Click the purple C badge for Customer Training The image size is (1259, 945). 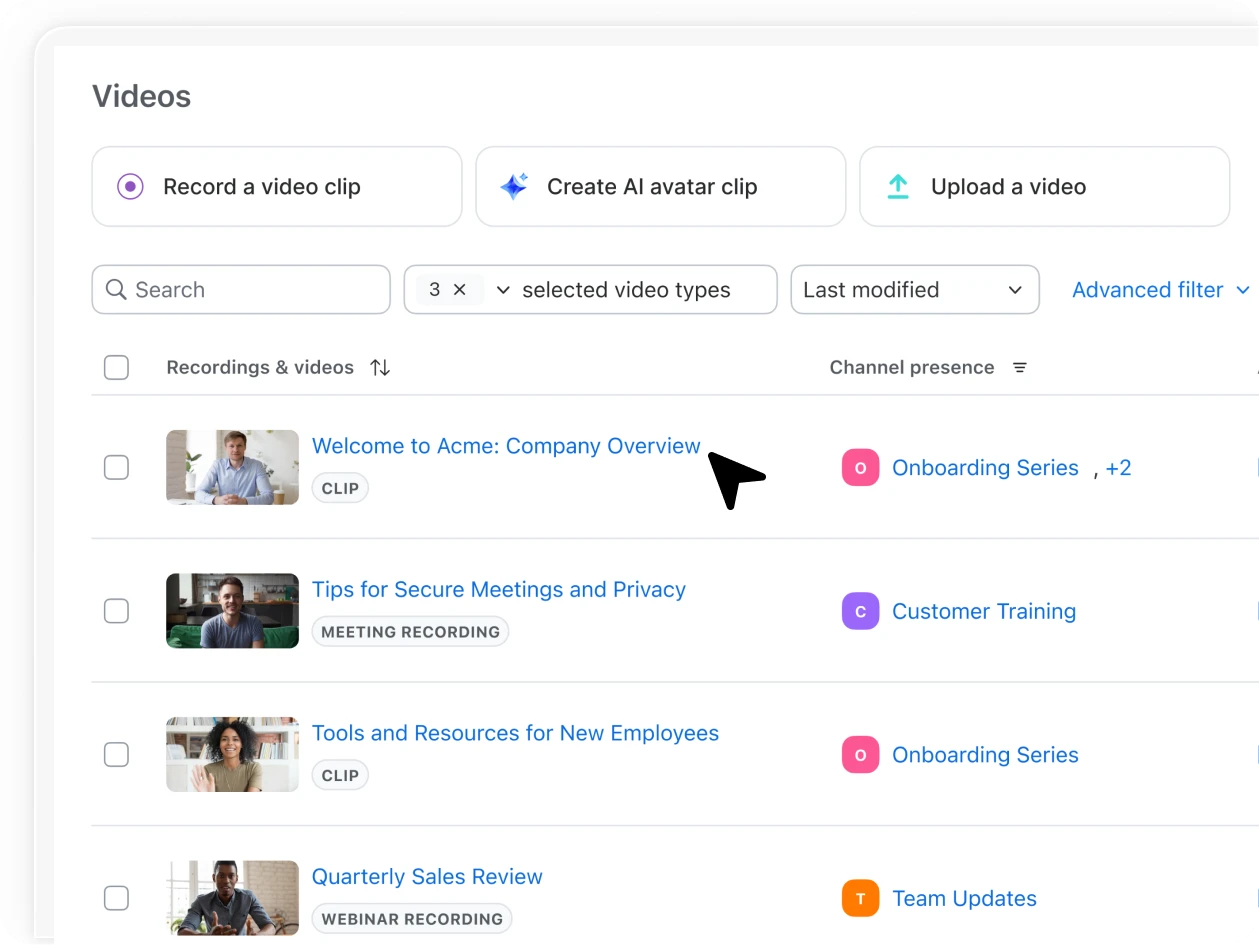[x=860, y=611]
